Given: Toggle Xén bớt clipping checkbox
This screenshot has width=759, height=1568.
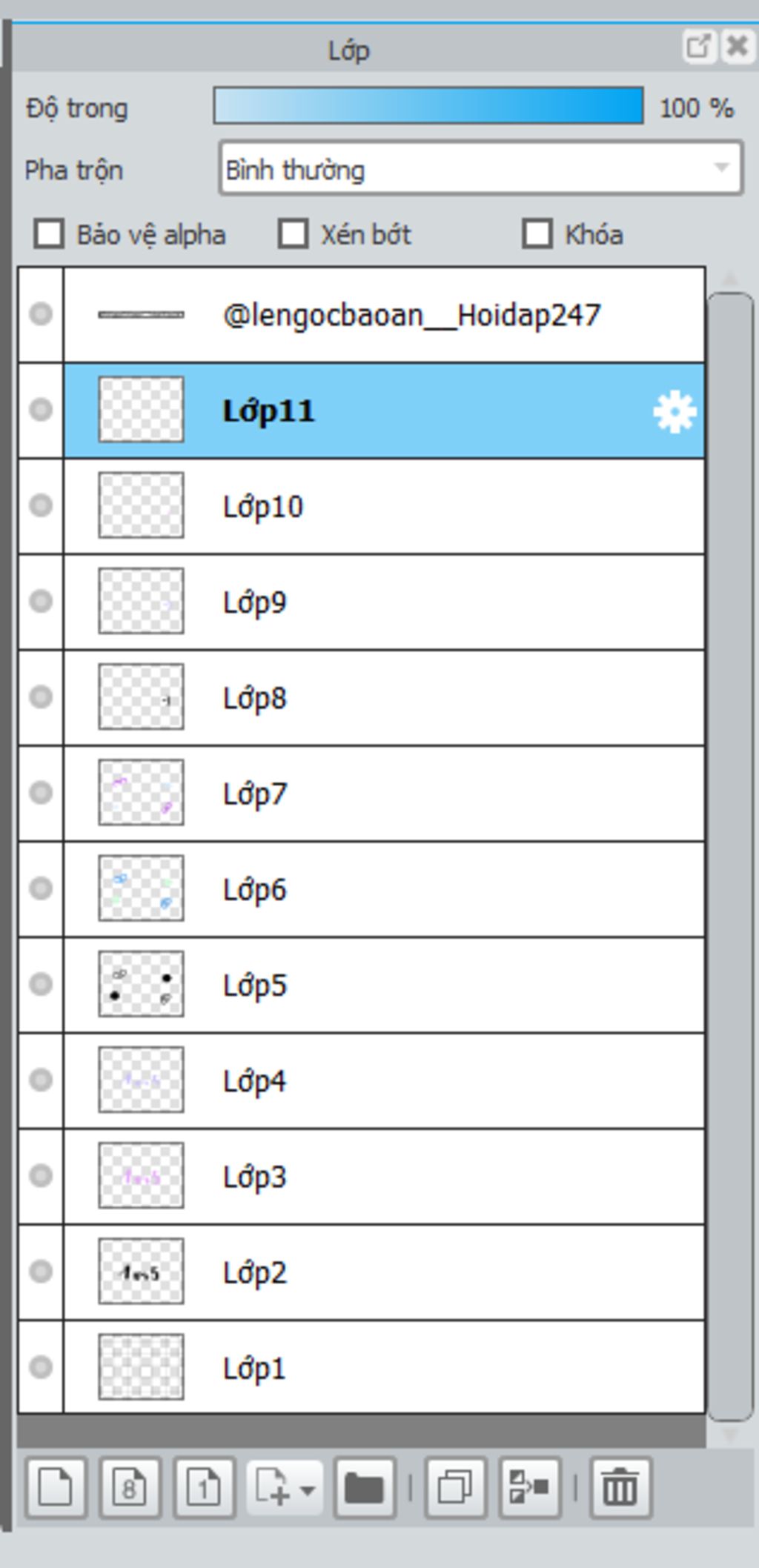Looking at the screenshot, I should click(293, 234).
